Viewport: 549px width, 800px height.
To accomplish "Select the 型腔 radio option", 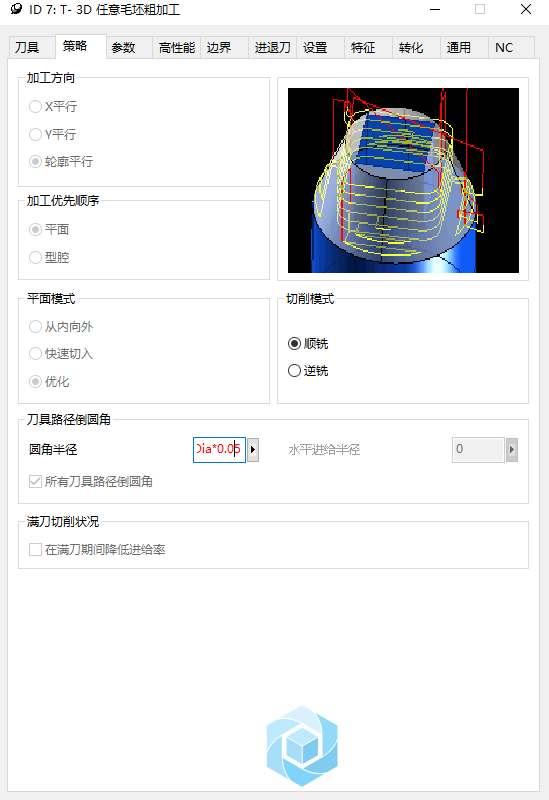I will coord(35,257).
